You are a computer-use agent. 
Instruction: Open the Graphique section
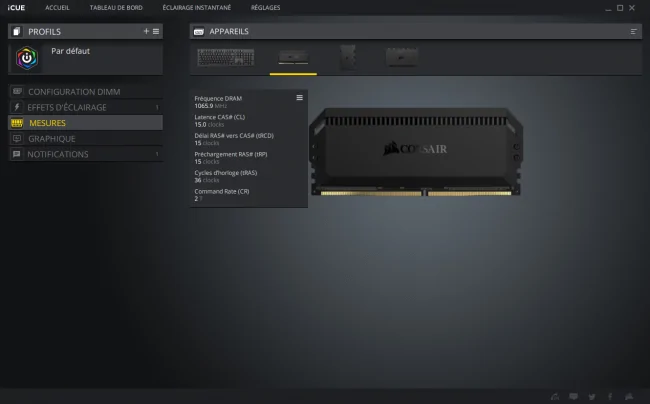85,139
